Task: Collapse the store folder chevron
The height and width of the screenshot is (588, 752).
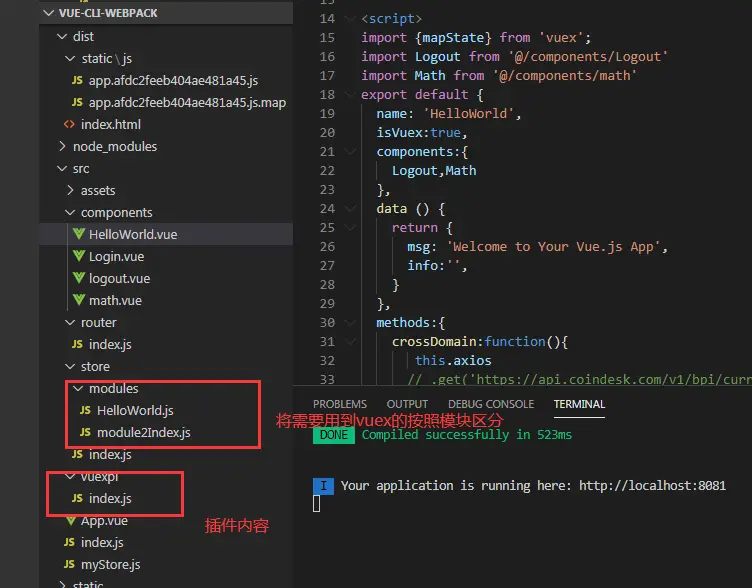Action: pyautogui.click(x=70, y=366)
